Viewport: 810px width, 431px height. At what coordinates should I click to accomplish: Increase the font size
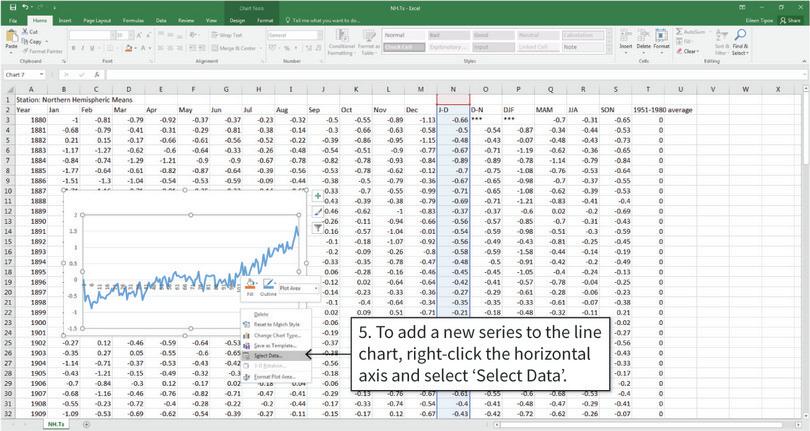tap(139, 35)
